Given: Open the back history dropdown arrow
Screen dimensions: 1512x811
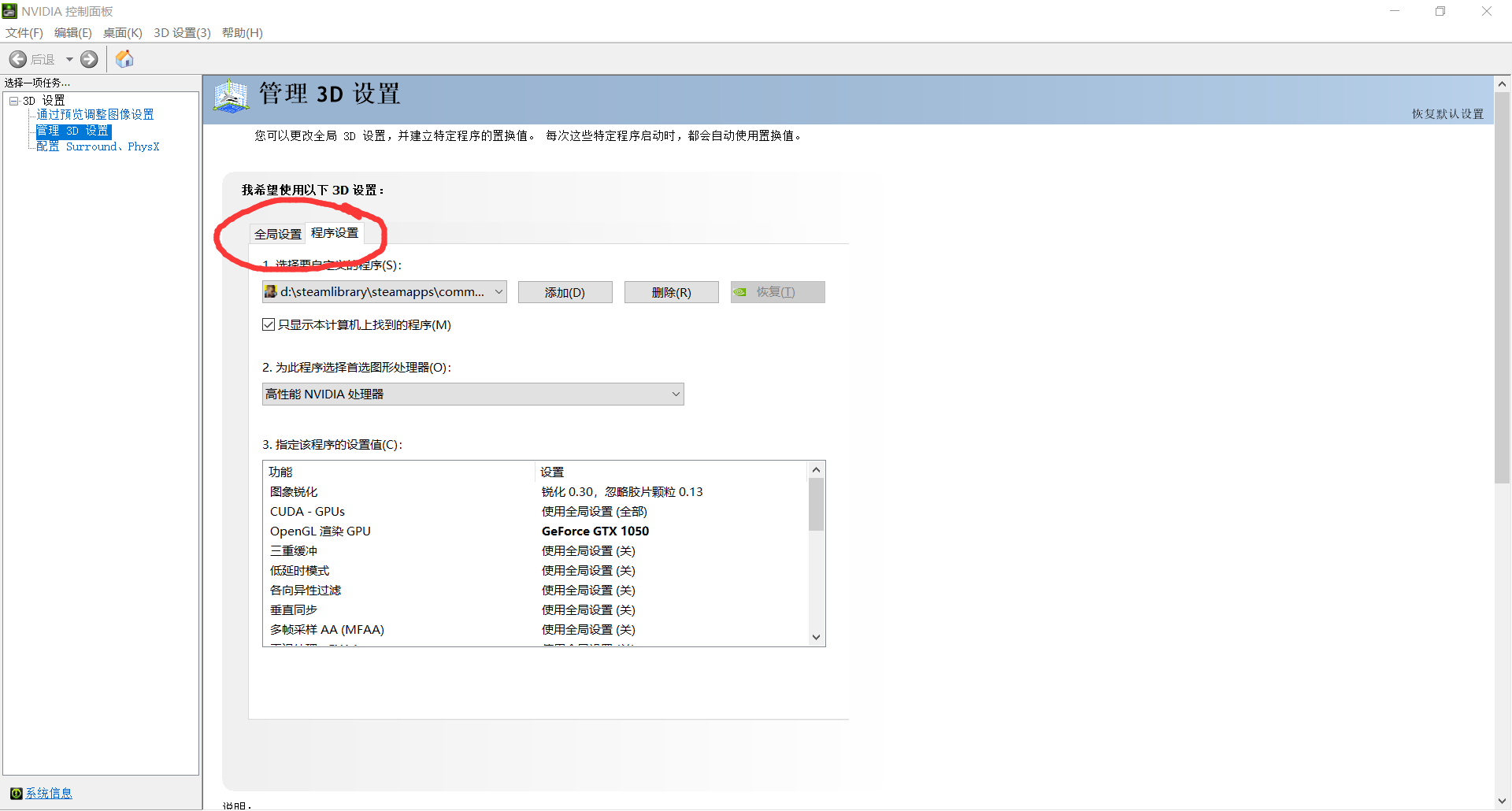Looking at the screenshot, I should coord(69,59).
